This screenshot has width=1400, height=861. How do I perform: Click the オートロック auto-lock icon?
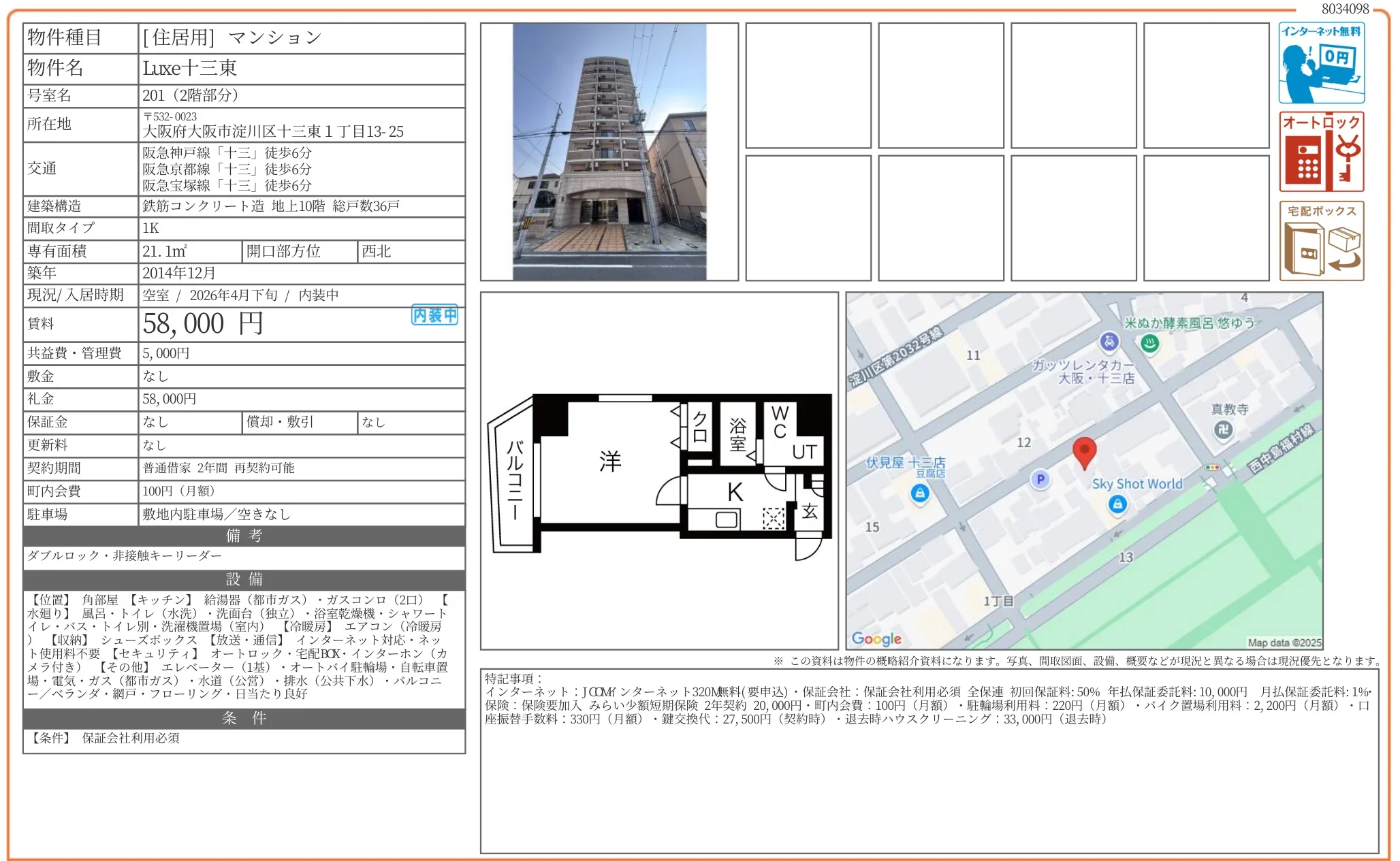click(x=1321, y=152)
